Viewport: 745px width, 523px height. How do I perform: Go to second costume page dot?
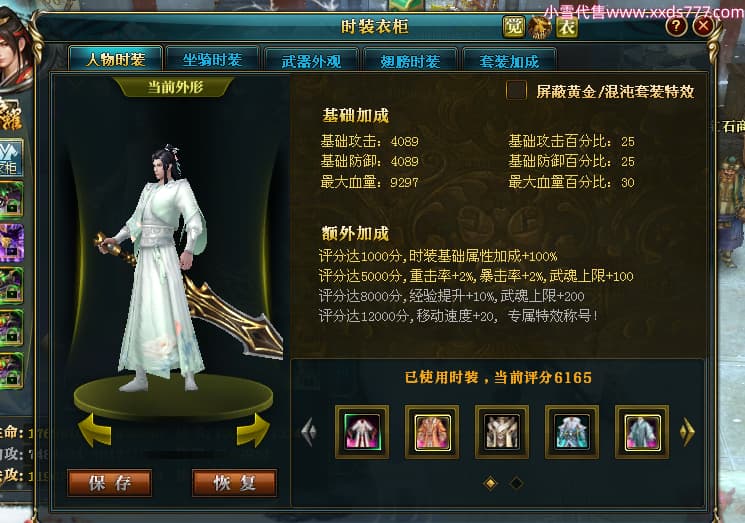[516, 484]
